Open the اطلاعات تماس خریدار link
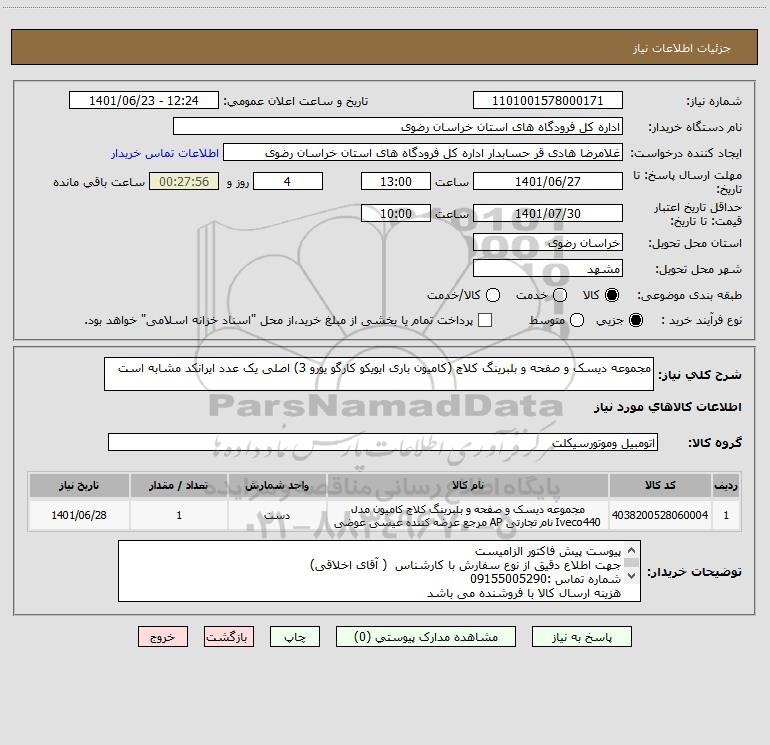 [165, 153]
